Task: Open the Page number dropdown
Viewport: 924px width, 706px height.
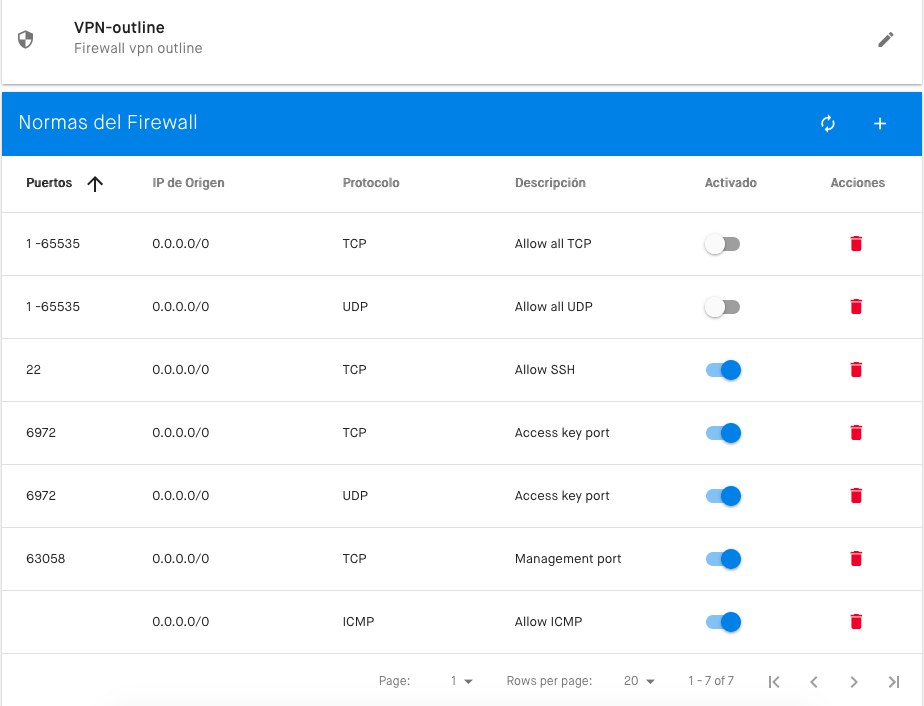Action: click(461, 681)
